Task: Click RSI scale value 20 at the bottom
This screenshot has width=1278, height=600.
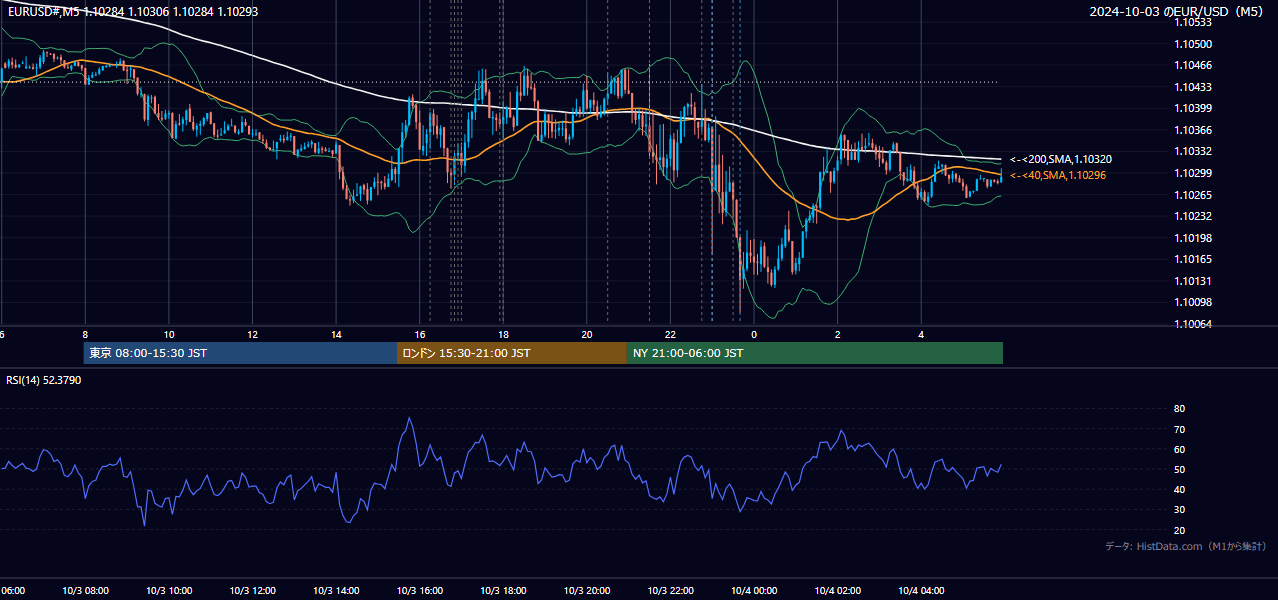Action: click(x=1180, y=530)
